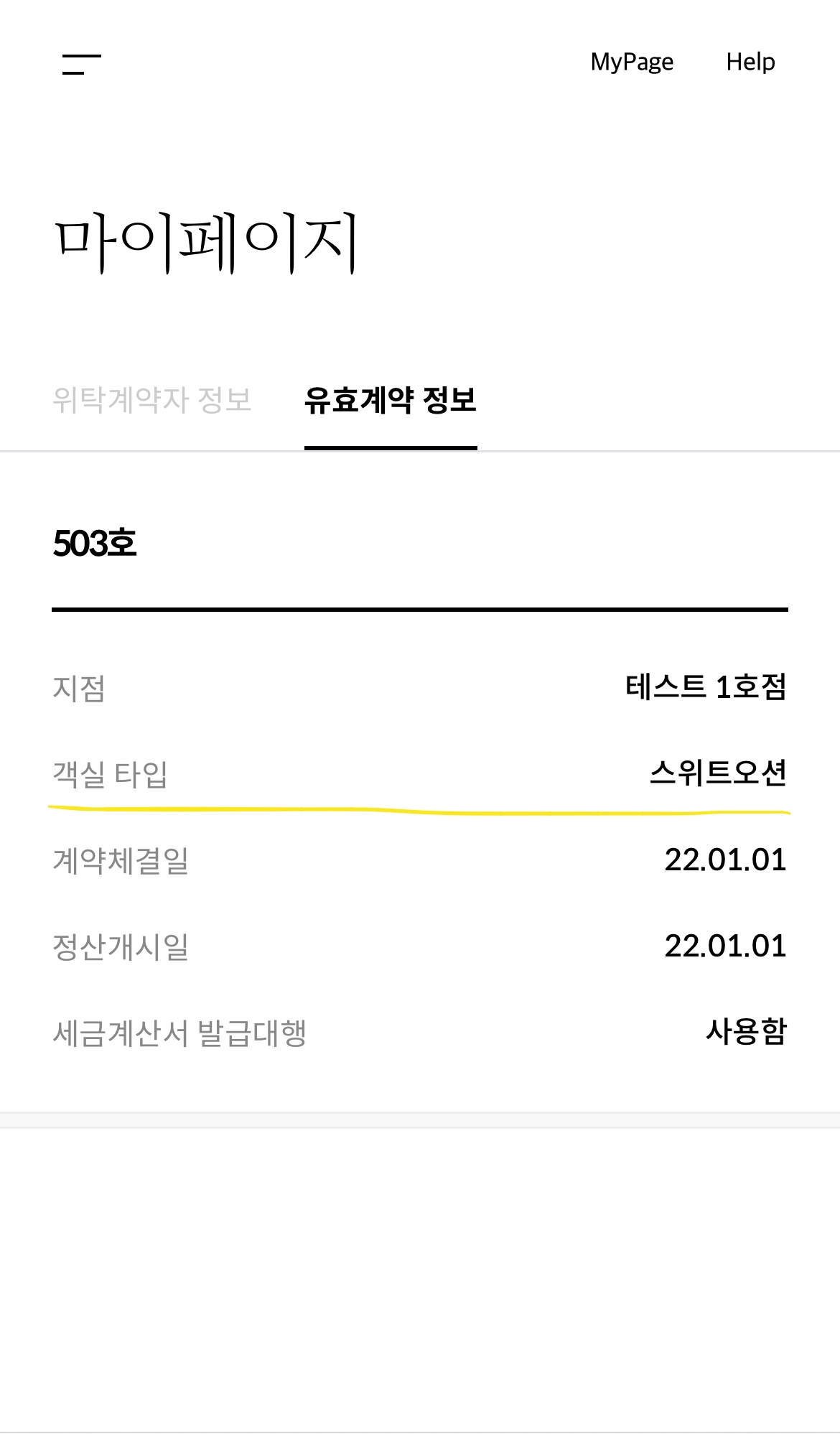Select the 테스트 1호점 branch value
The image size is (840, 1434).
pos(706,687)
